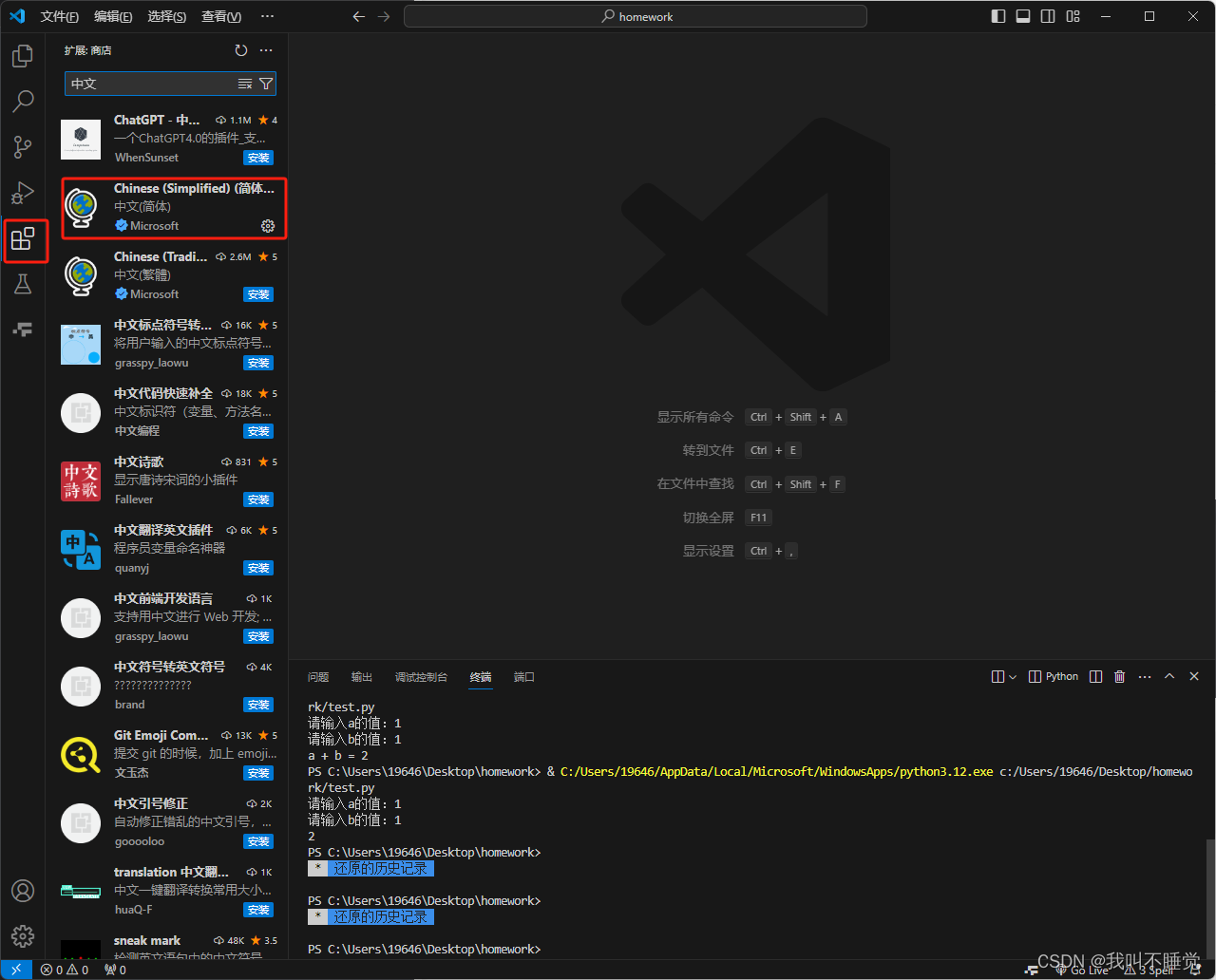Open the 查看 menu
Viewport: 1216px width, 980px height.
coord(221,16)
